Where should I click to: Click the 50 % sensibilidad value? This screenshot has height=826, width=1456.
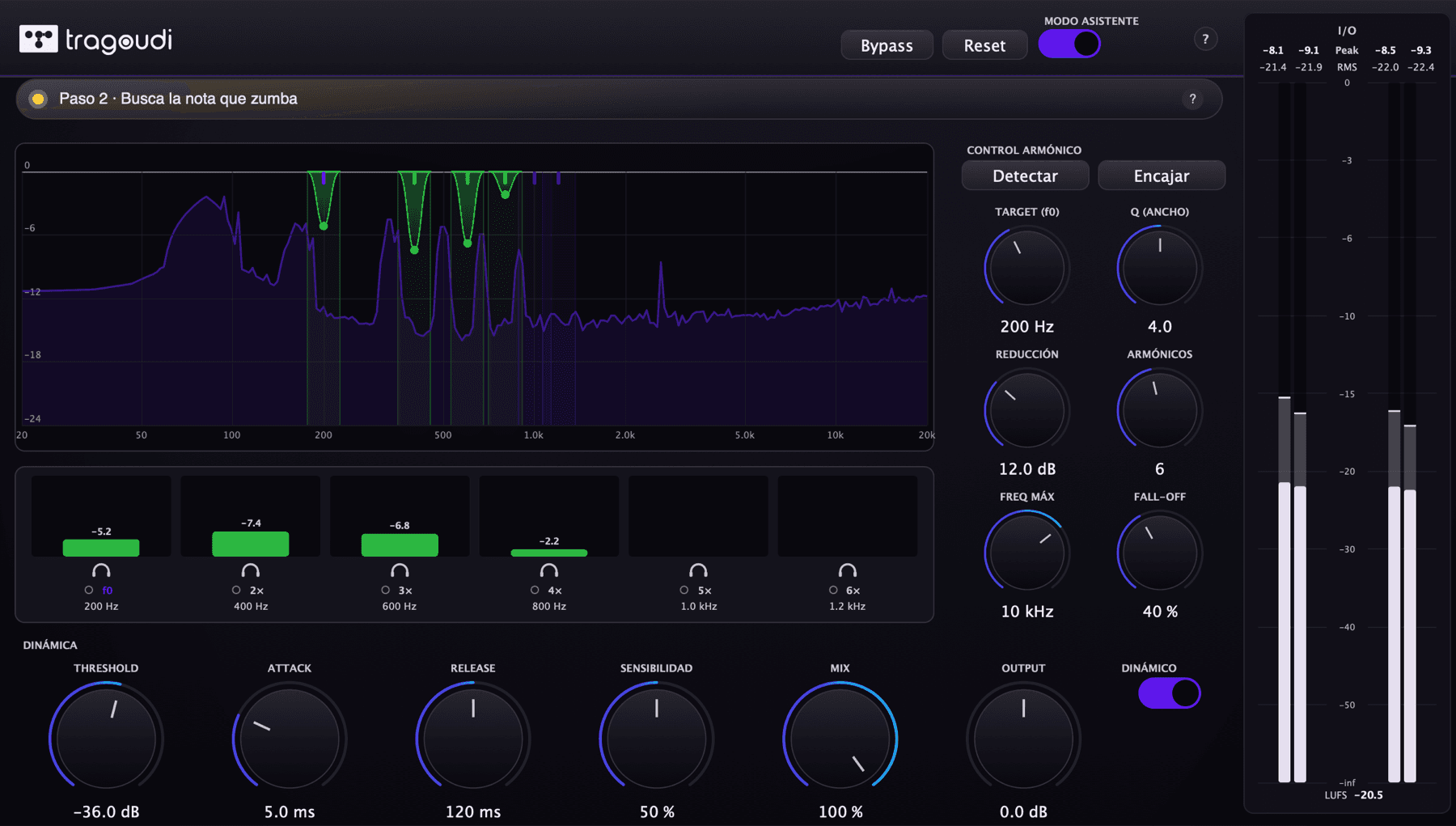pos(657,811)
